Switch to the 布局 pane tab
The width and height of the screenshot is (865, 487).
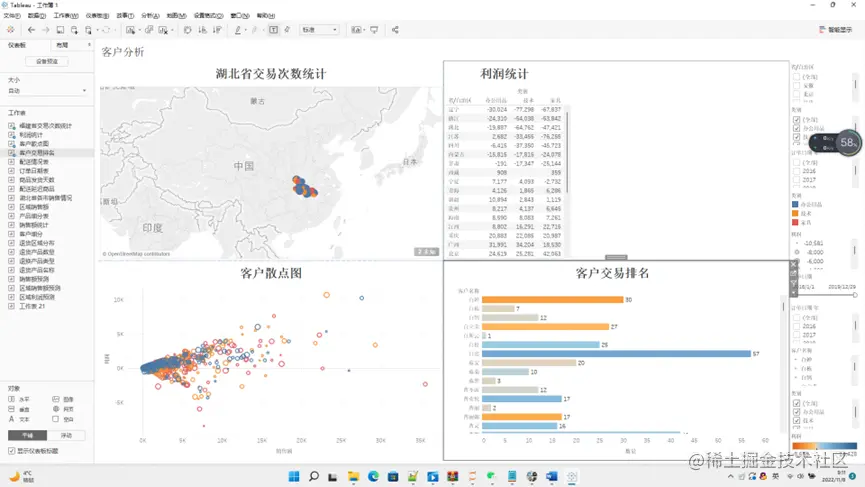click(x=62, y=45)
